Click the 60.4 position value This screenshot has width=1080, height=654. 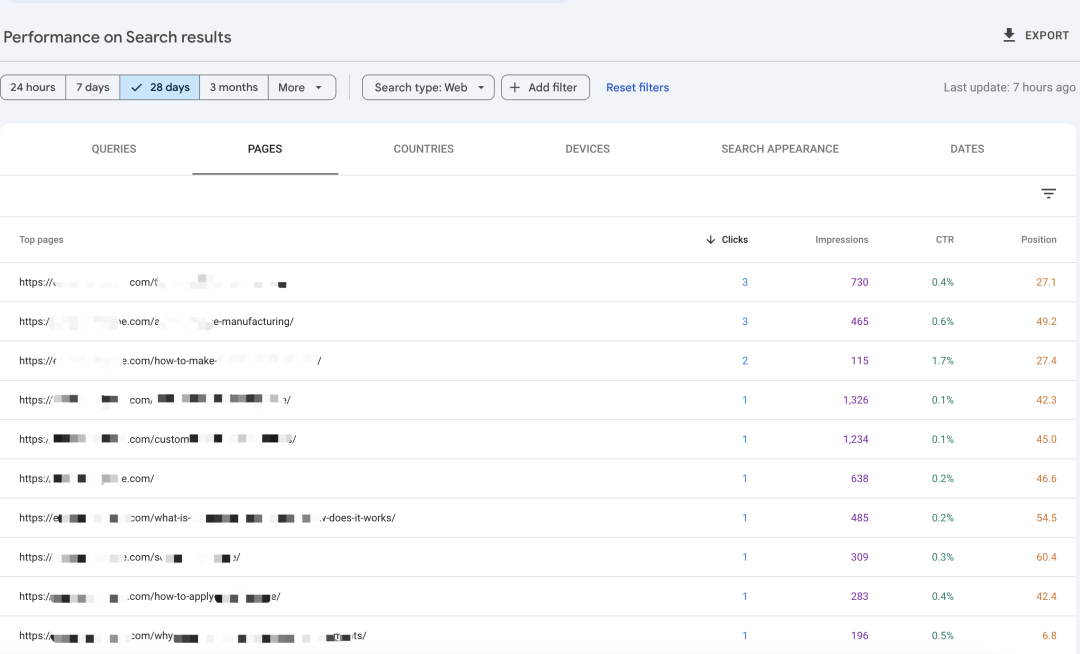coord(1046,557)
